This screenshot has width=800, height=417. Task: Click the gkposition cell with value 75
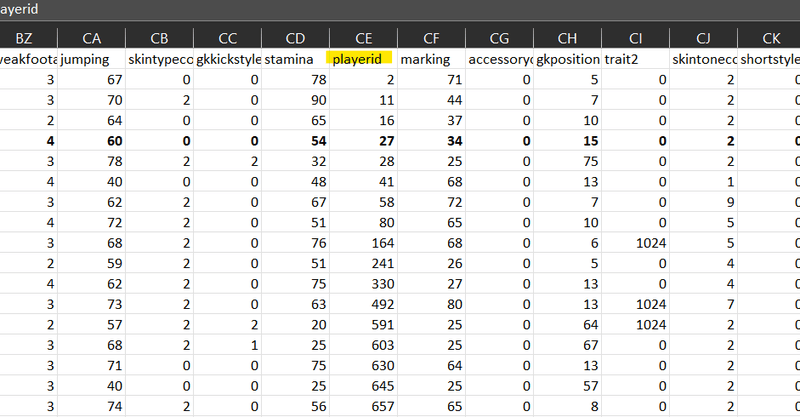click(567, 161)
